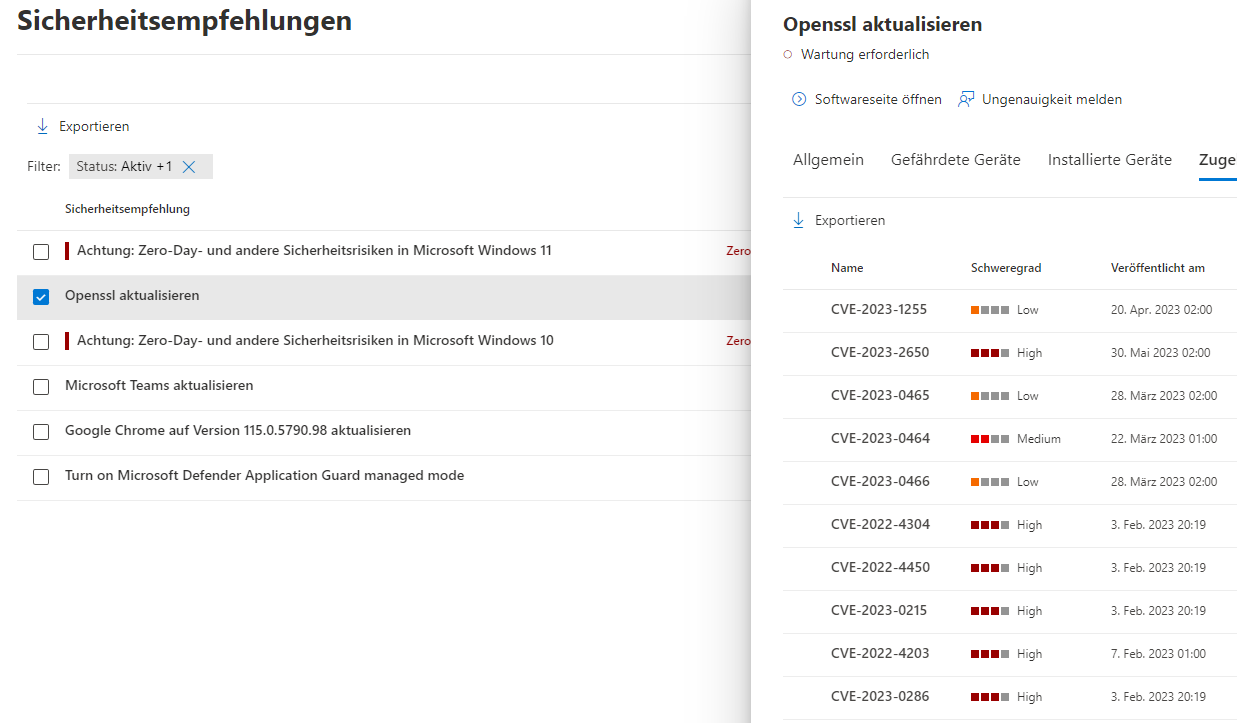The height and width of the screenshot is (723, 1237).
Task: Click severity bars icon for CVE-2023-0464
Action: [x=989, y=439]
